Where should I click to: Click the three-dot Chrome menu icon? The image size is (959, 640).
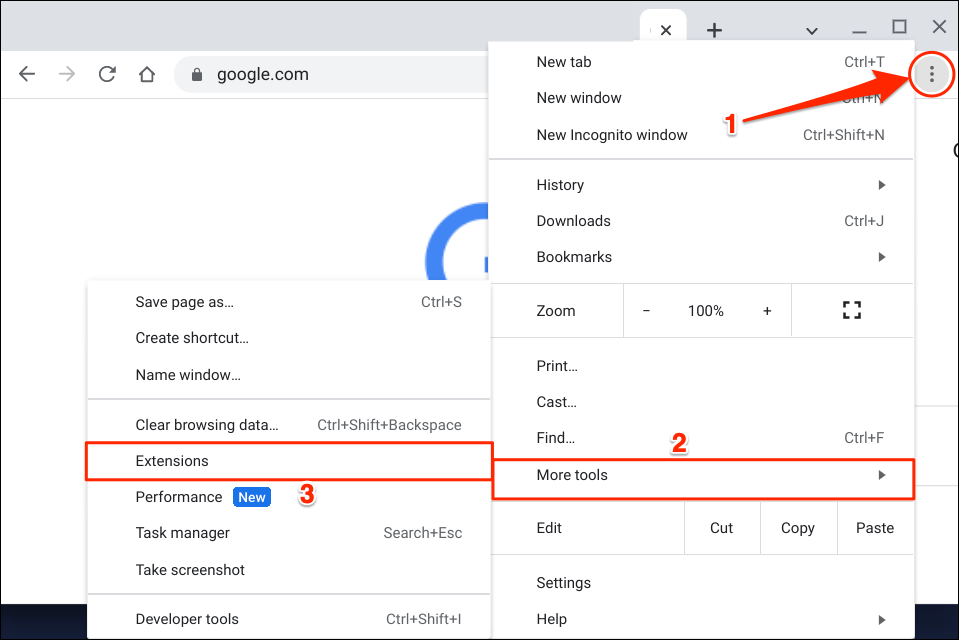tap(932, 74)
